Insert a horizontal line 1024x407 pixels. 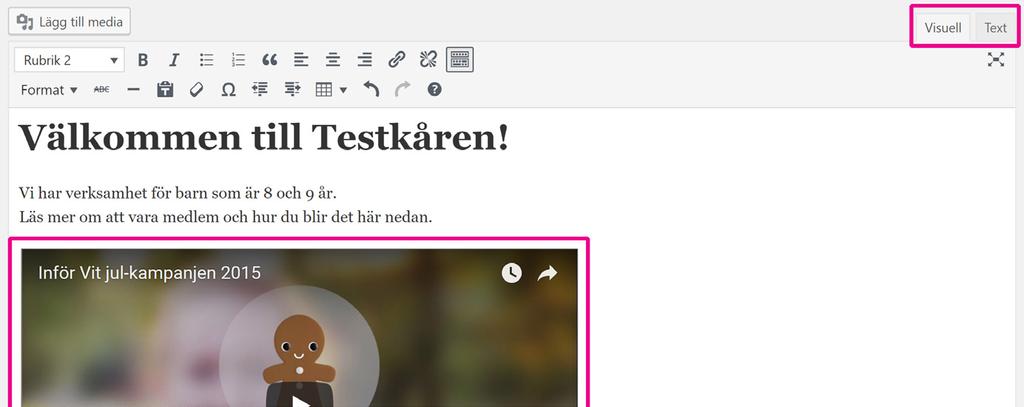(133, 90)
